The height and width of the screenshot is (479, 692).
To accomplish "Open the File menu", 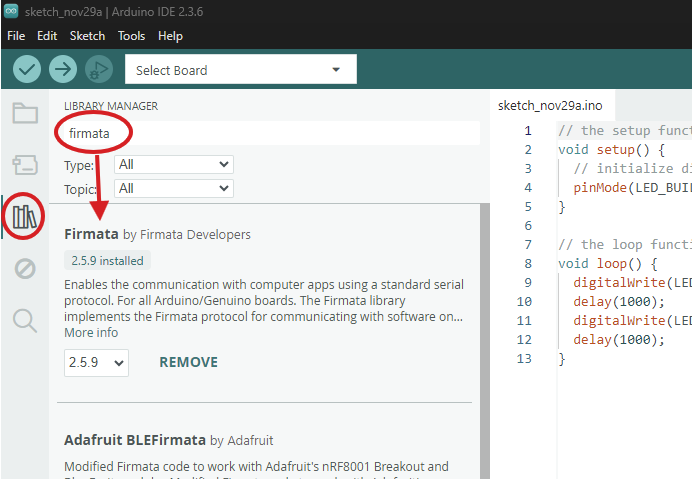I will [16, 36].
